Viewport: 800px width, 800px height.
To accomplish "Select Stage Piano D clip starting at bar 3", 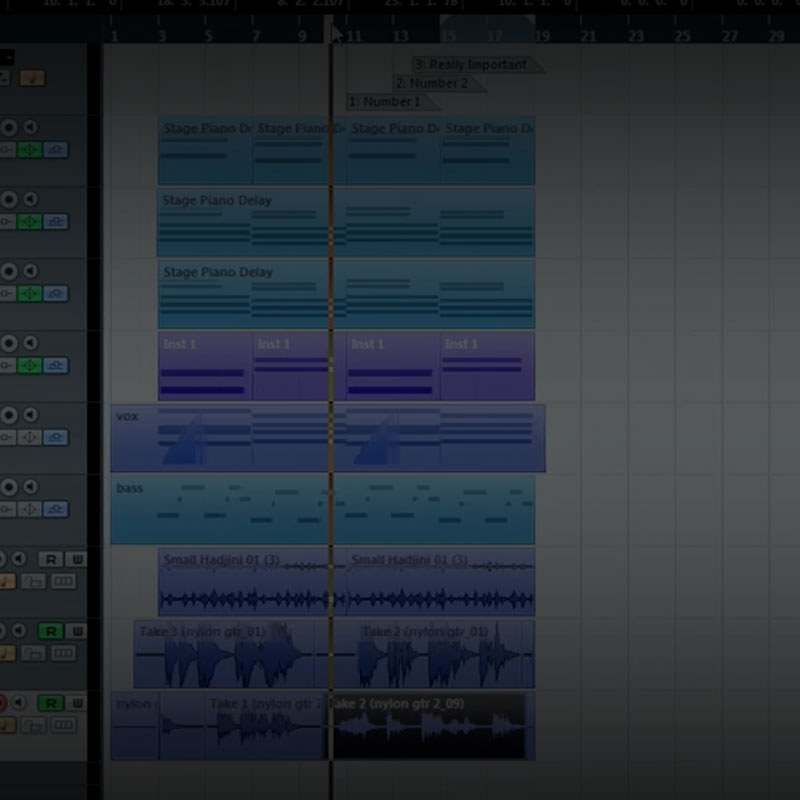I will [206, 151].
